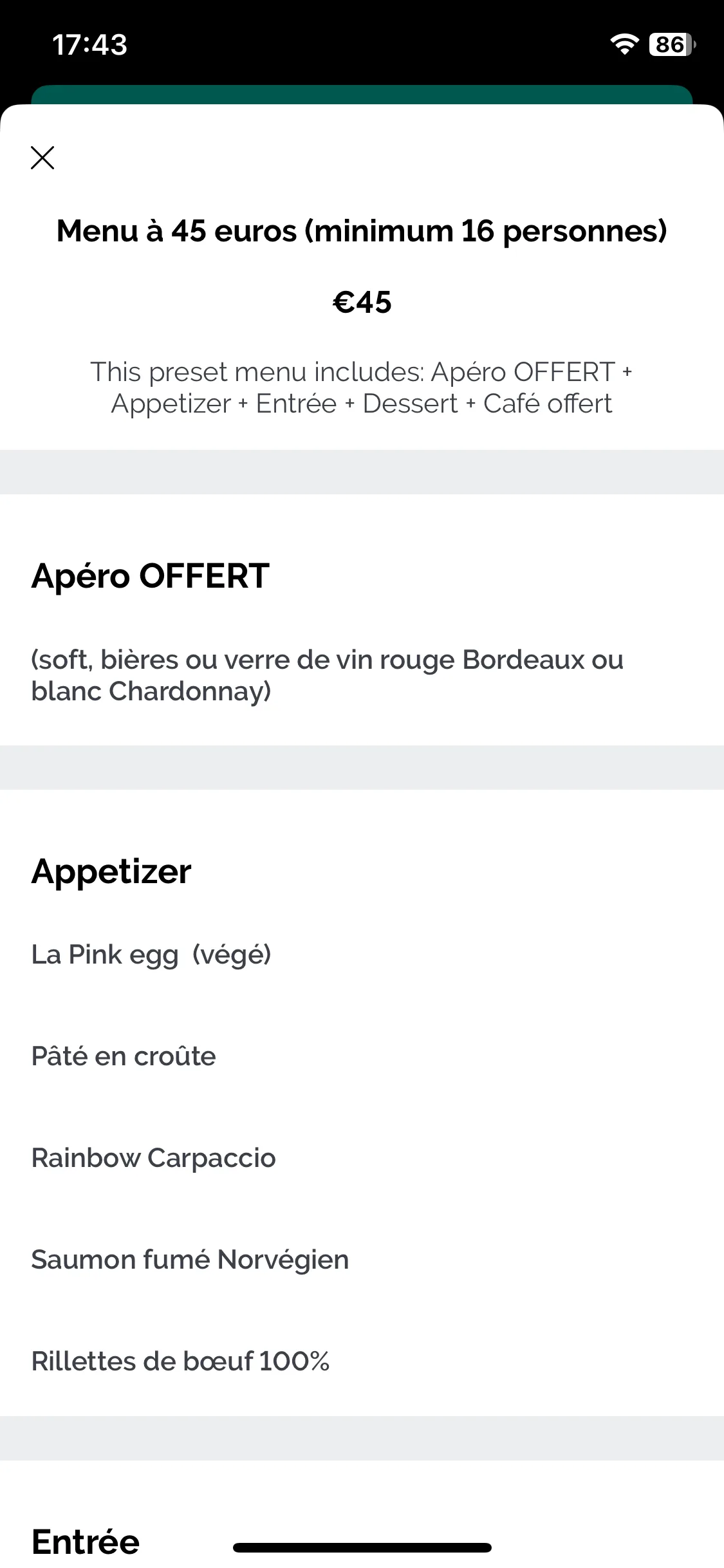The width and height of the screenshot is (724, 1568).
Task: Tap the gray divider above Appetizer
Action: tap(362, 767)
